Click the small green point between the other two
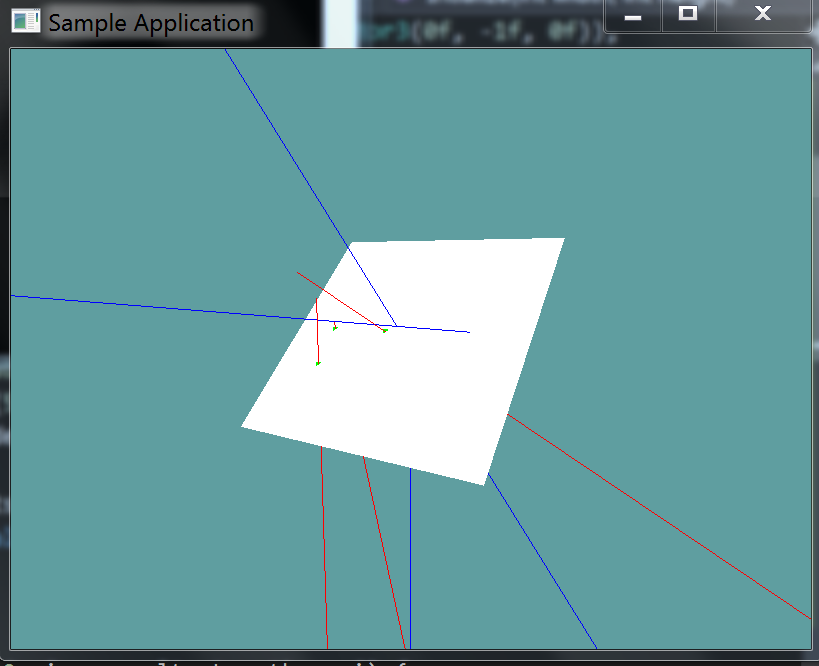Image resolution: width=819 pixels, height=666 pixels. [x=335, y=328]
